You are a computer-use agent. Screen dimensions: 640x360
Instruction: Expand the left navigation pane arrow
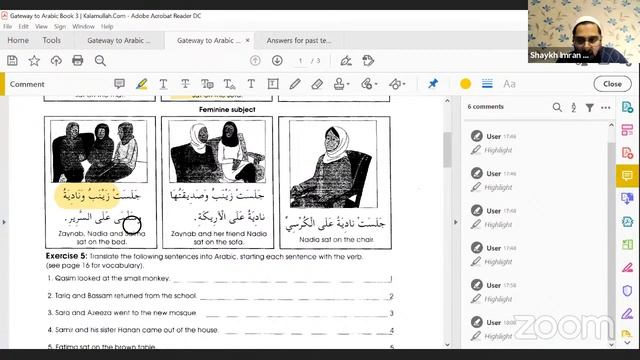4,222
